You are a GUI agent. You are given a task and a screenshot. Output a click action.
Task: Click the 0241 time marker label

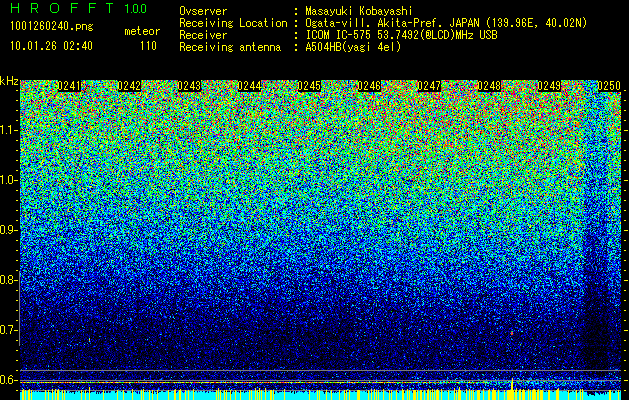click(69, 86)
